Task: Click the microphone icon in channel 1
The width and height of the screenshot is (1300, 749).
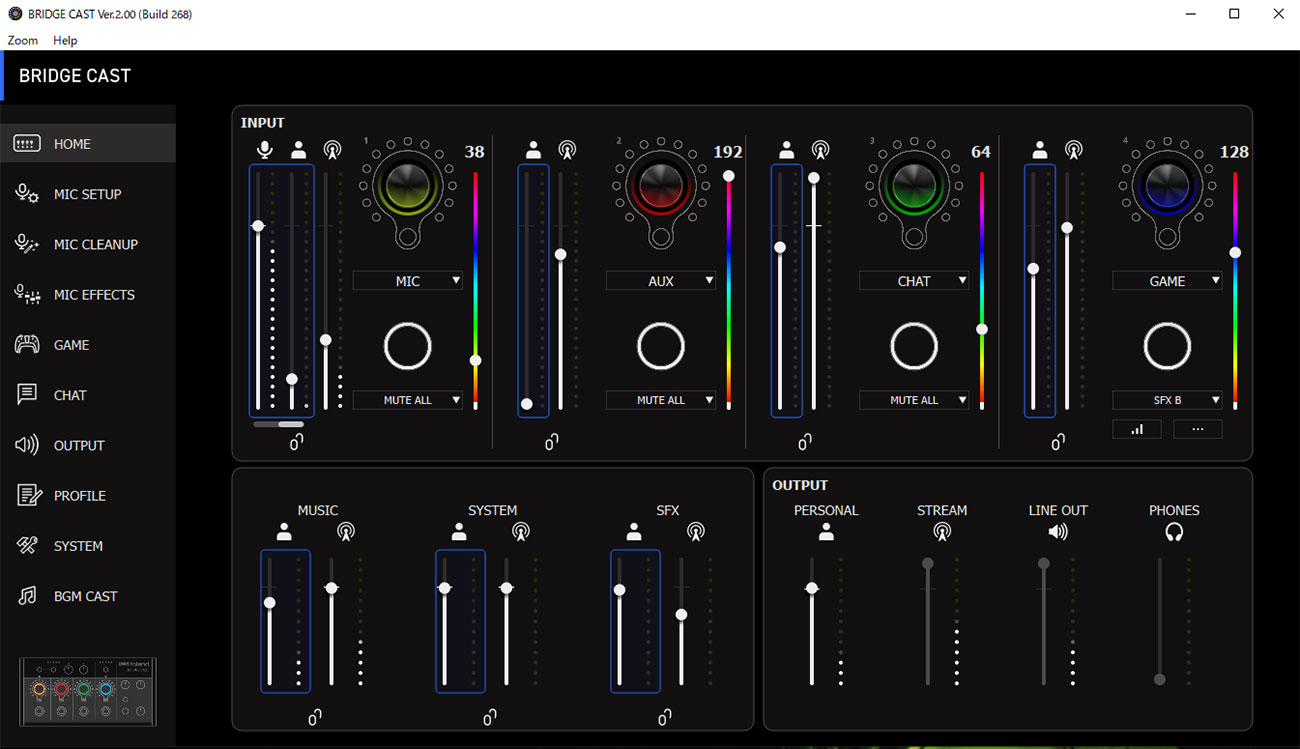Action: pos(265,150)
